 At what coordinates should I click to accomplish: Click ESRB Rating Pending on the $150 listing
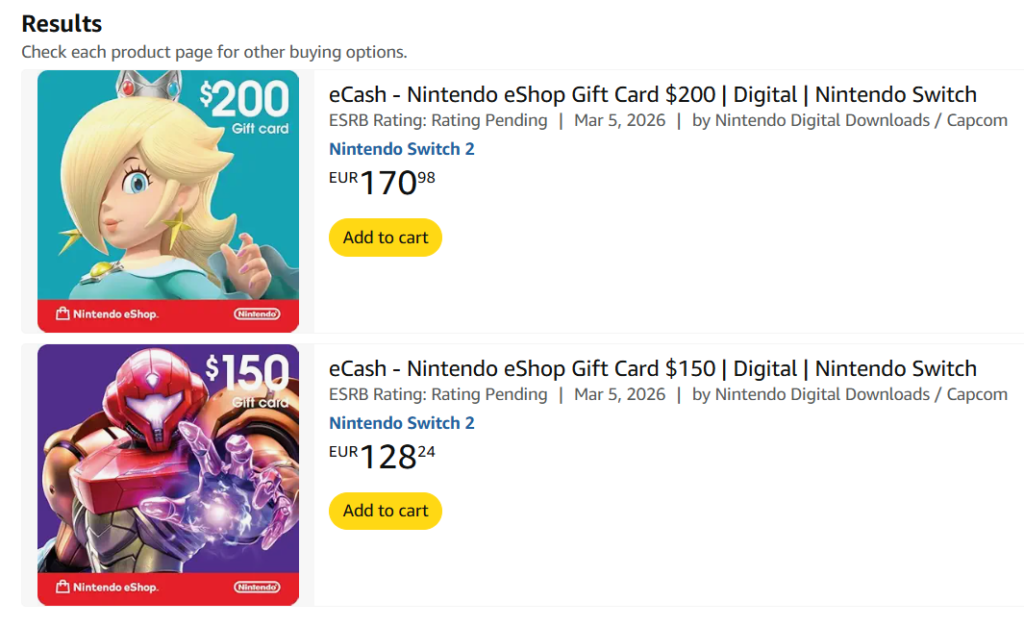pos(438,394)
